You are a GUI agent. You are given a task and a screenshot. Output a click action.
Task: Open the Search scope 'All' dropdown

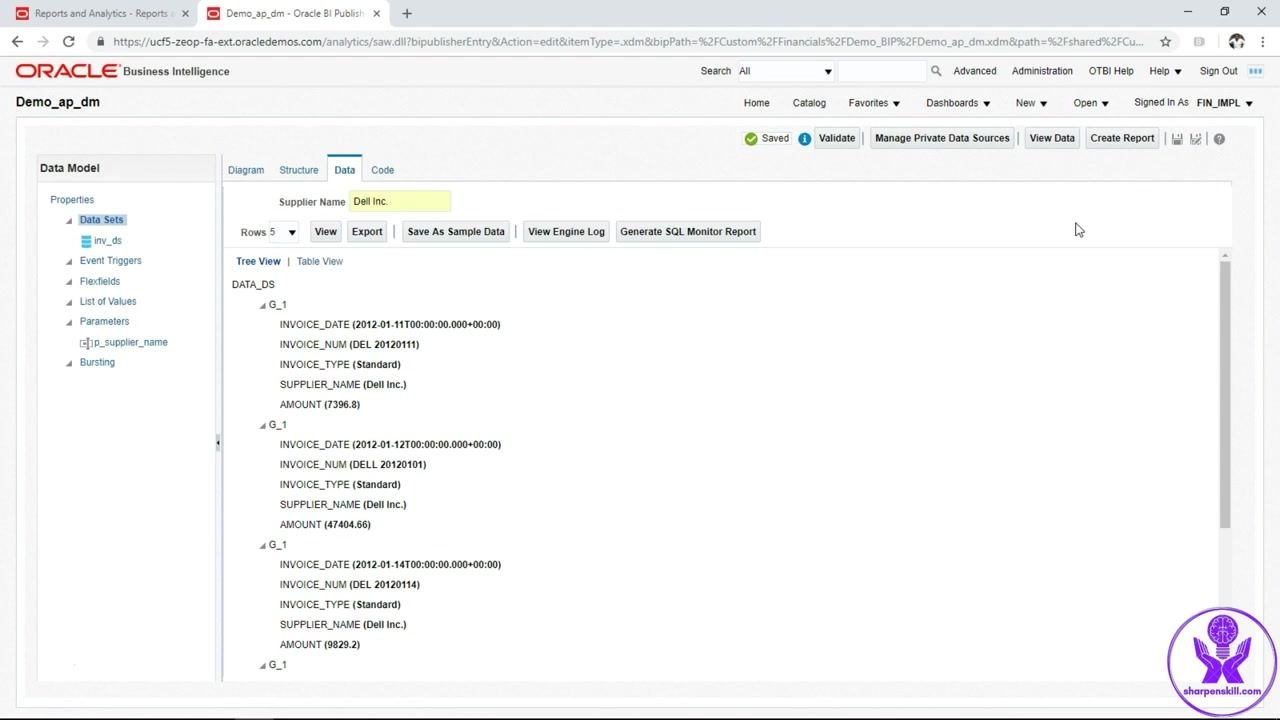(785, 71)
